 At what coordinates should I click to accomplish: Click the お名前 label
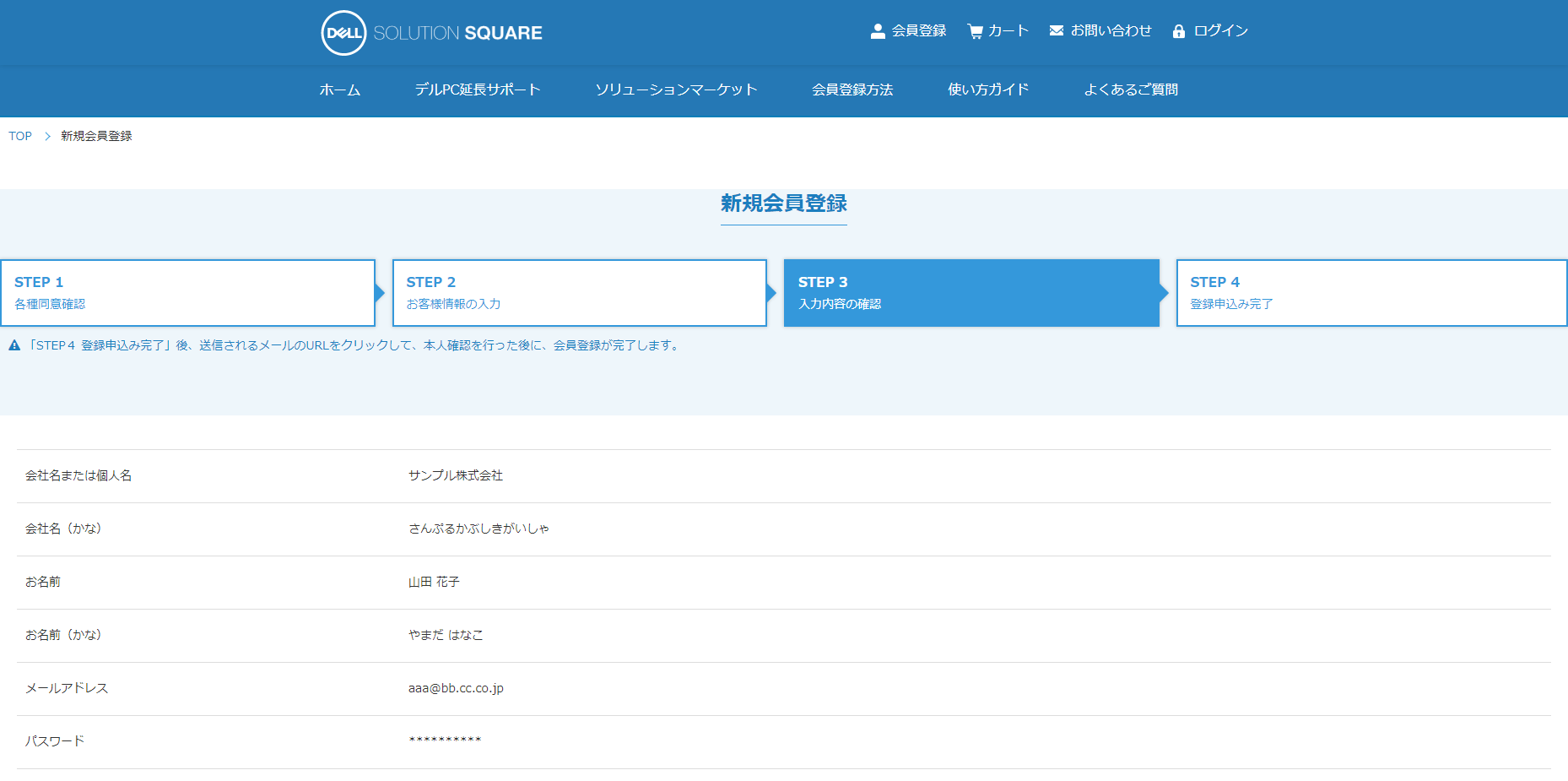click(43, 582)
